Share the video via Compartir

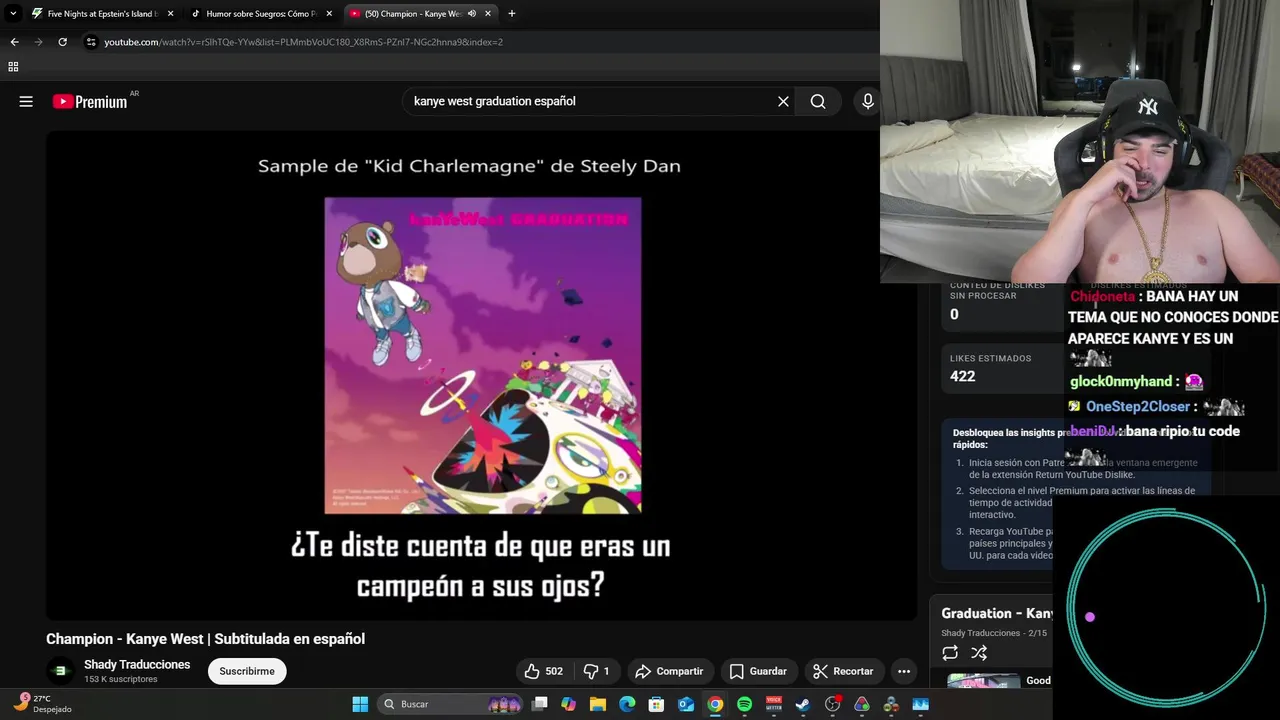669,671
